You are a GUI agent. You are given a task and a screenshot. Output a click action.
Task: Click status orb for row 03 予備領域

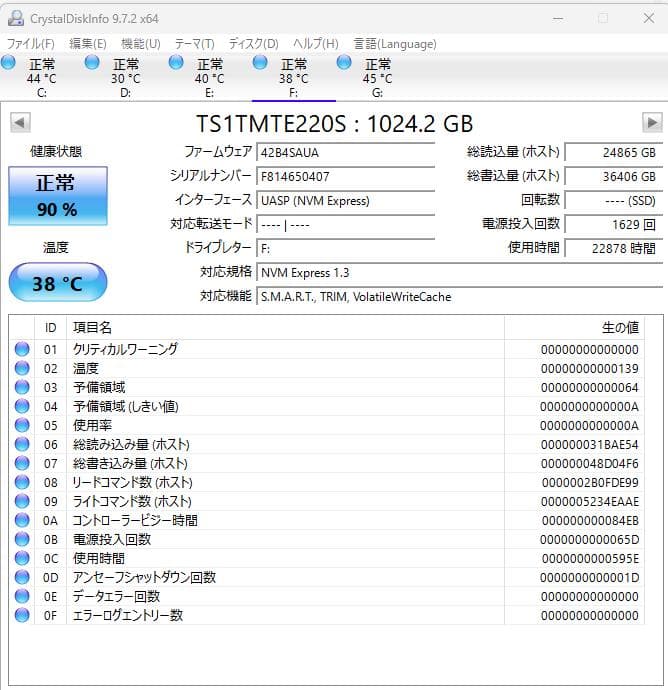(x=22, y=387)
